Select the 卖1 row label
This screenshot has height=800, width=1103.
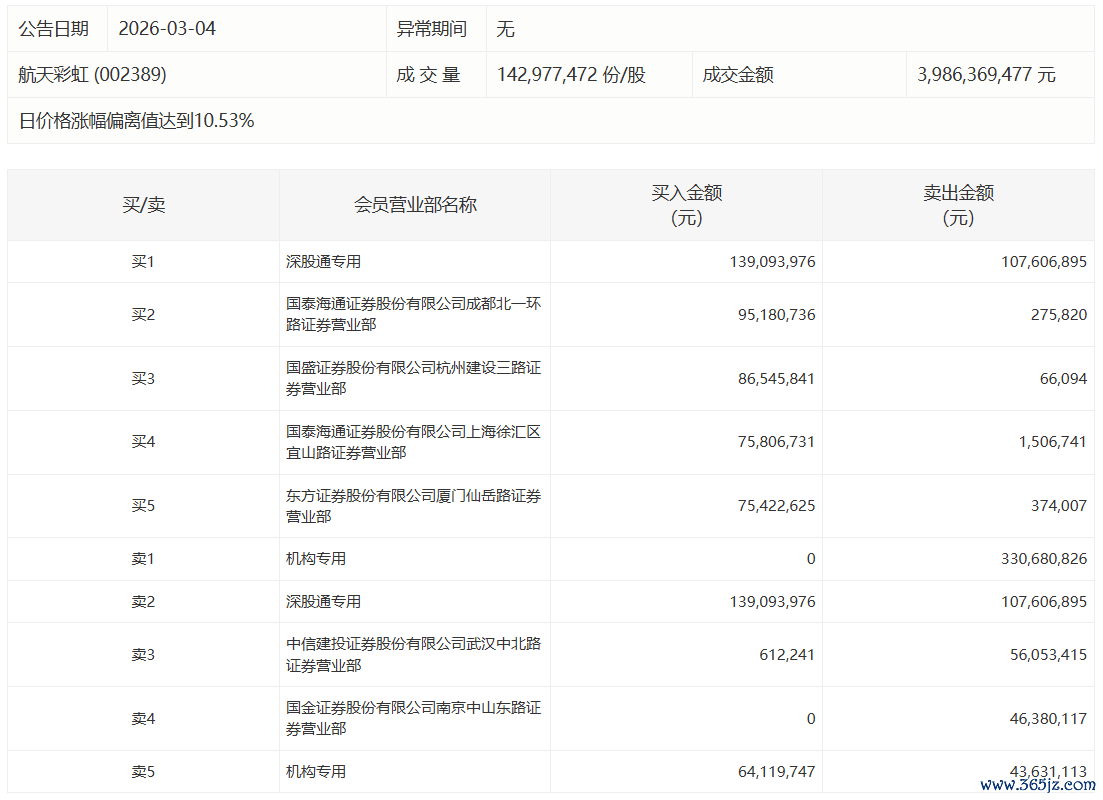(143, 559)
